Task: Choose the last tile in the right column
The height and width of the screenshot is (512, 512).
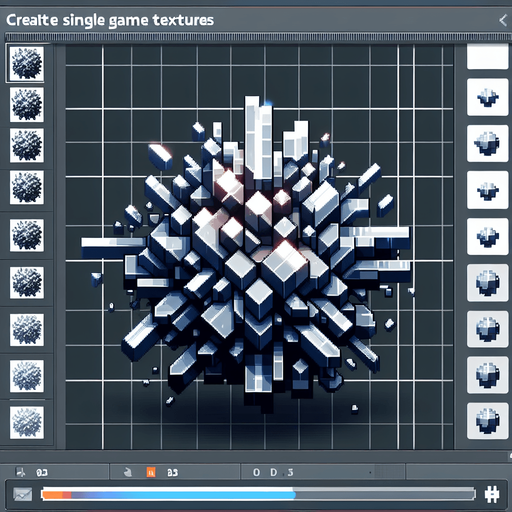Action: [487, 421]
